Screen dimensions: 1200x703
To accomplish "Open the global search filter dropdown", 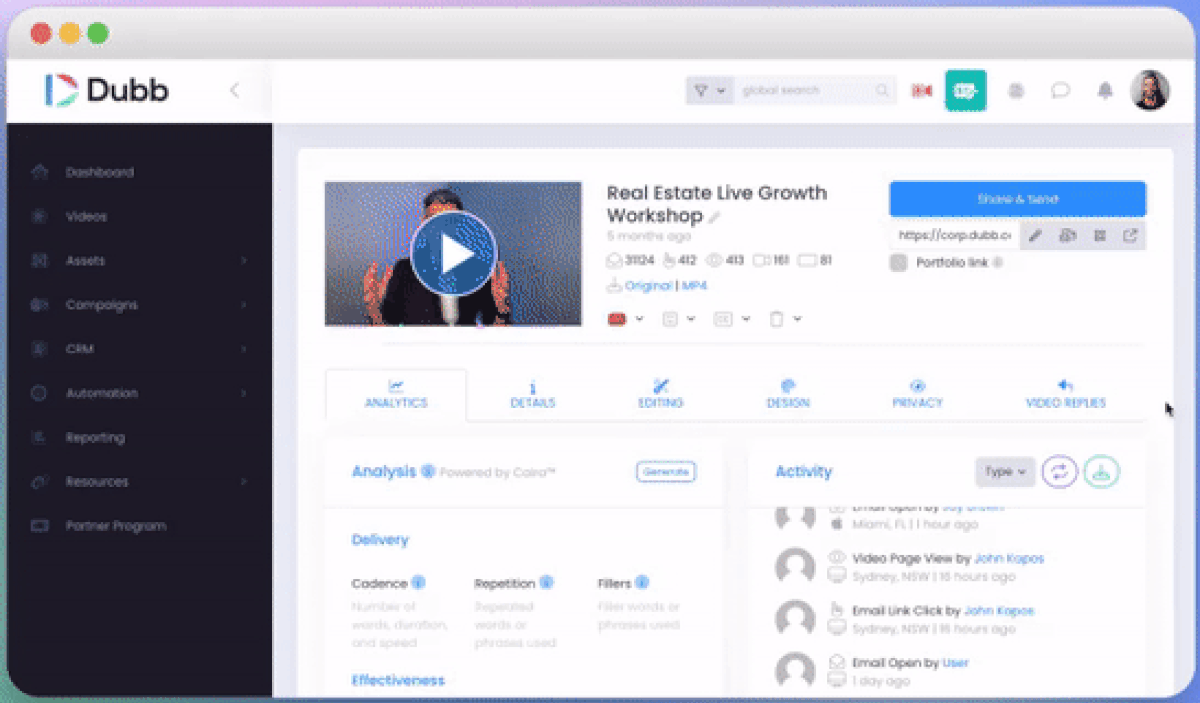I will [x=709, y=90].
